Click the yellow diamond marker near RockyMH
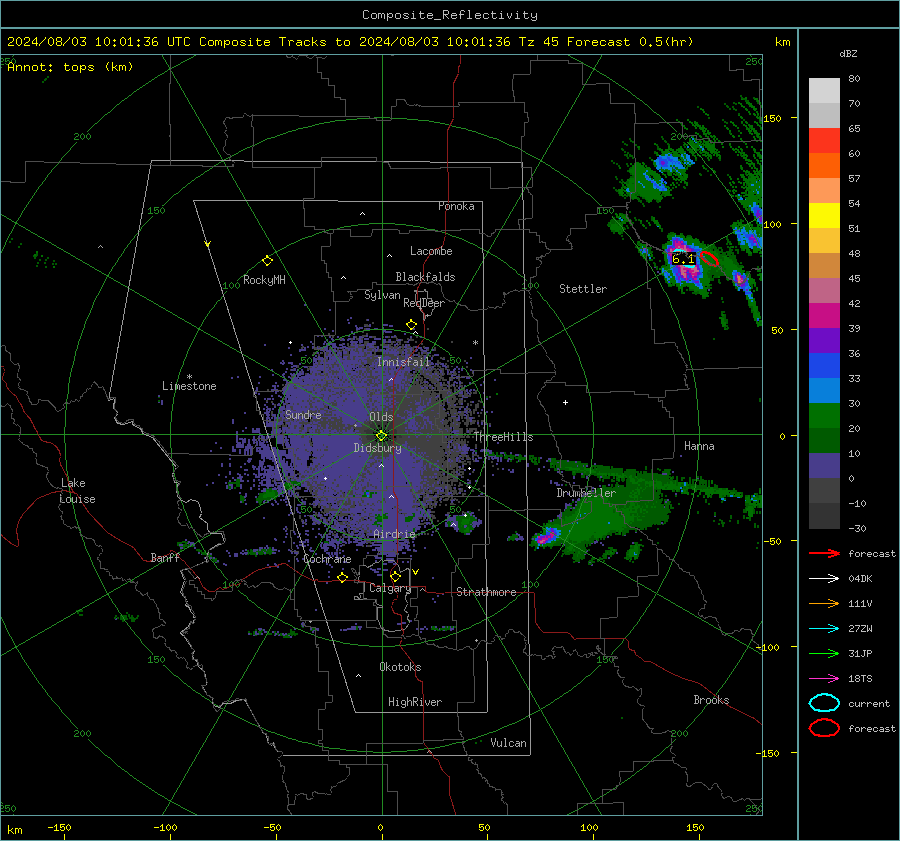 click(x=267, y=261)
